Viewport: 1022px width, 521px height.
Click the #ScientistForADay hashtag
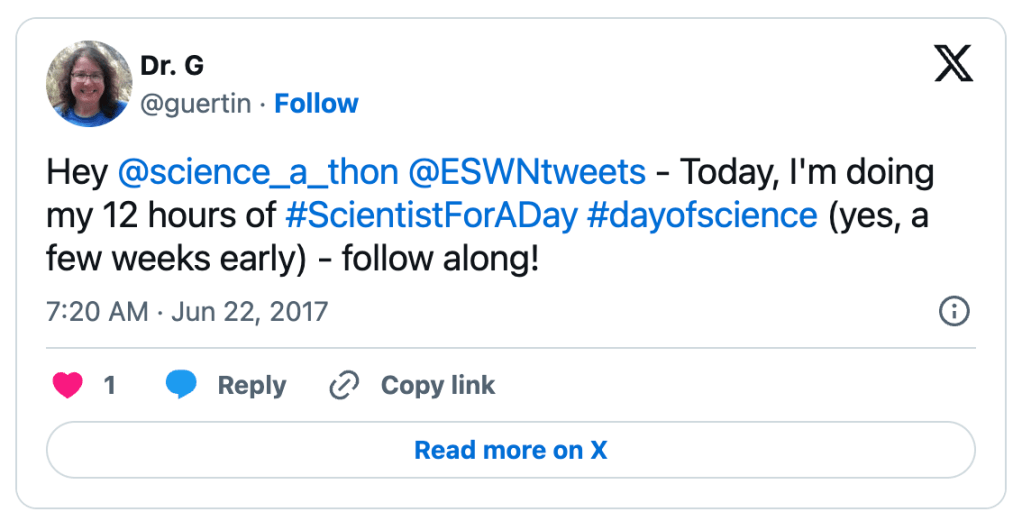[x=431, y=216]
